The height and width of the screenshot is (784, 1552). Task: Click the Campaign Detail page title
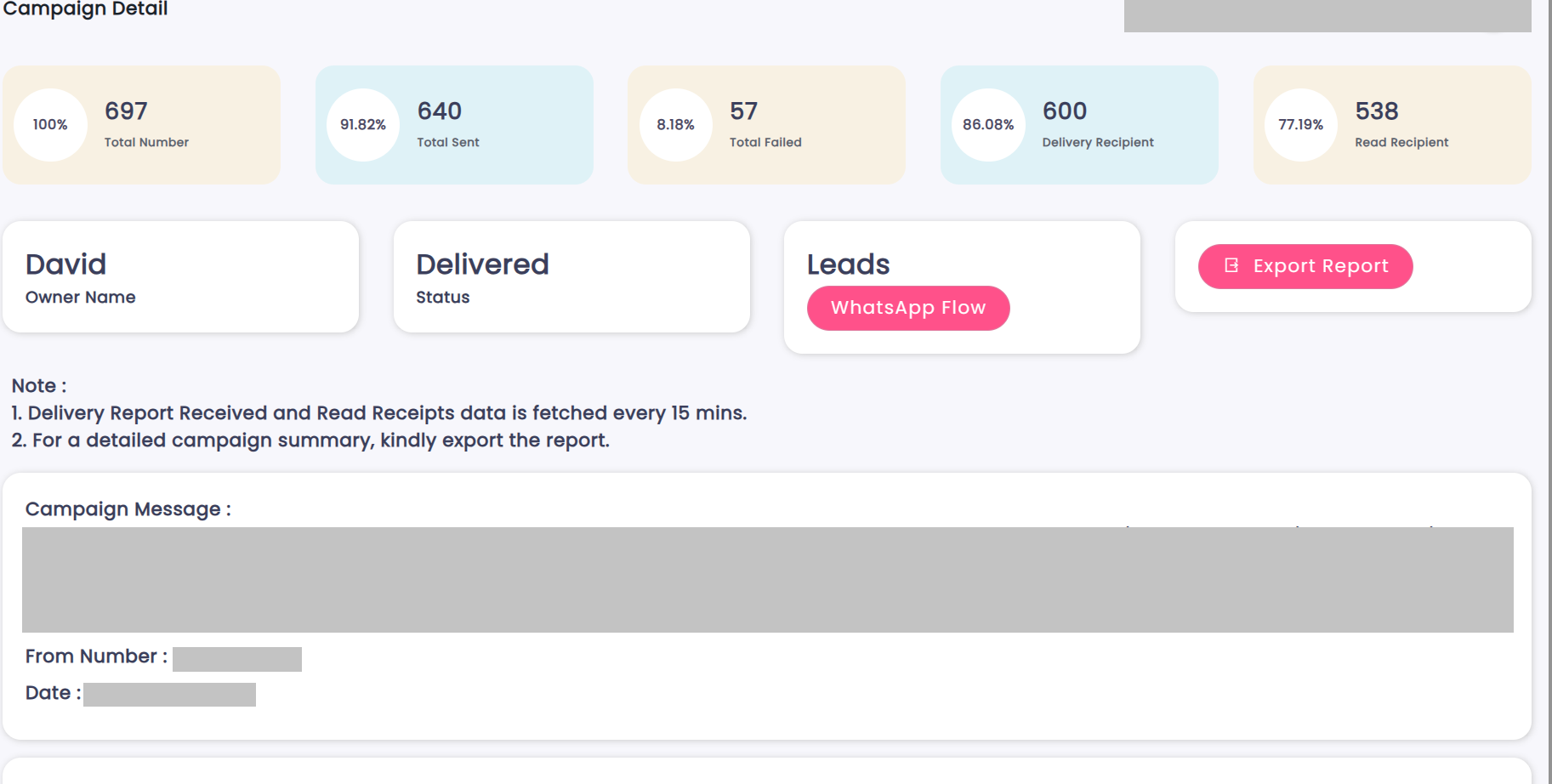coord(85,9)
